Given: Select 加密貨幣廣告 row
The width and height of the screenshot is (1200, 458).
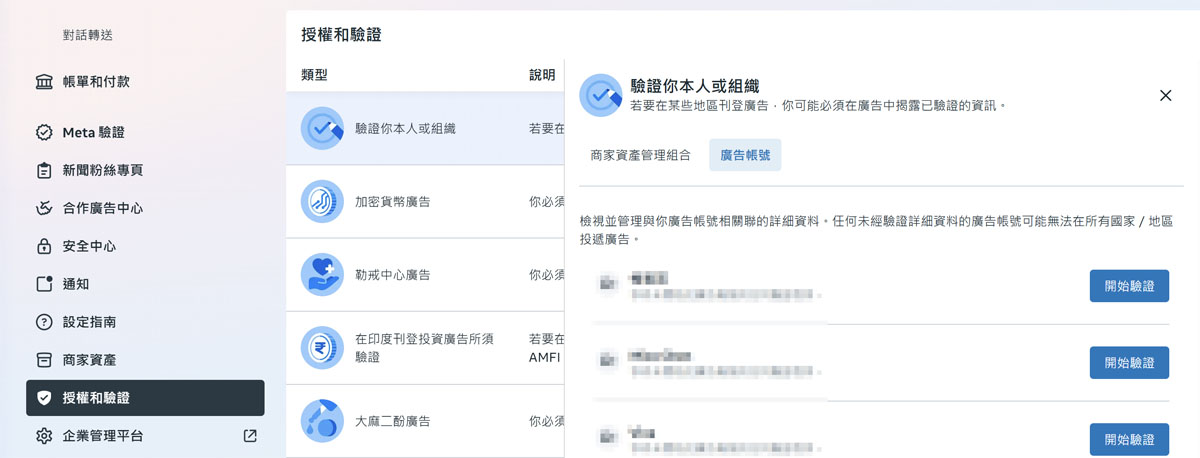Looking at the screenshot, I should pyautogui.click(x=425, y=201).
